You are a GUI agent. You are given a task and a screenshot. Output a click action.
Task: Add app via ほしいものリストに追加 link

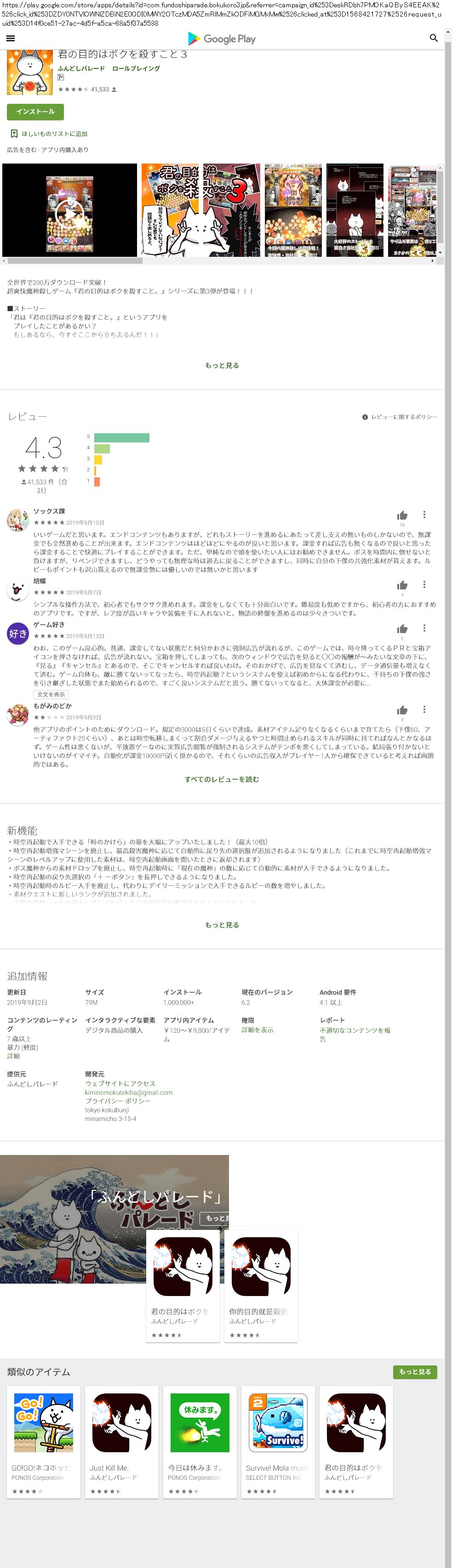tap(55, 134)
